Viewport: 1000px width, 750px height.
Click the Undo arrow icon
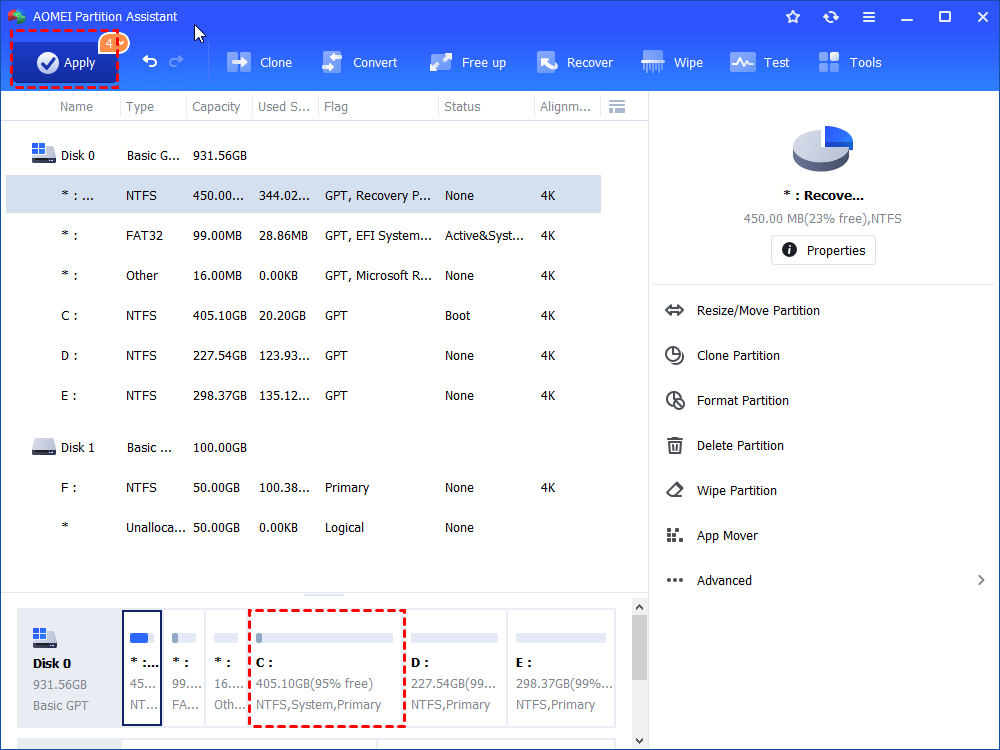[148, 62]
